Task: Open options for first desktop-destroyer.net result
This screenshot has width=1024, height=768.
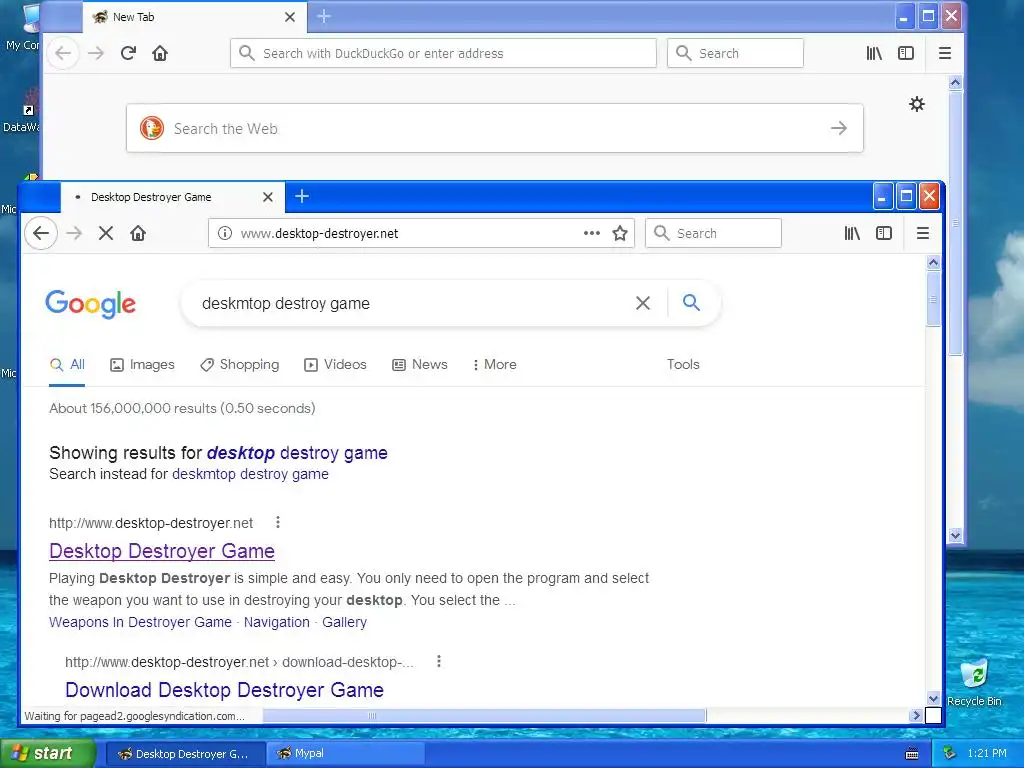Action: 278,522
